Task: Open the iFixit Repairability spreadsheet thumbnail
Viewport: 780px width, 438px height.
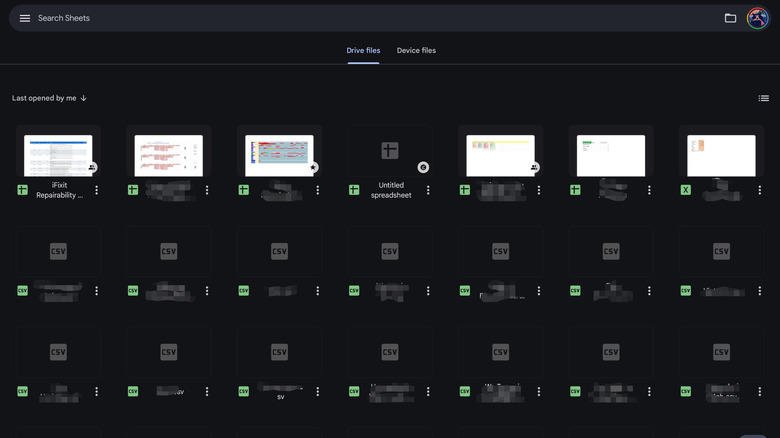Action: pyautogui.click(x=58, y=154)
